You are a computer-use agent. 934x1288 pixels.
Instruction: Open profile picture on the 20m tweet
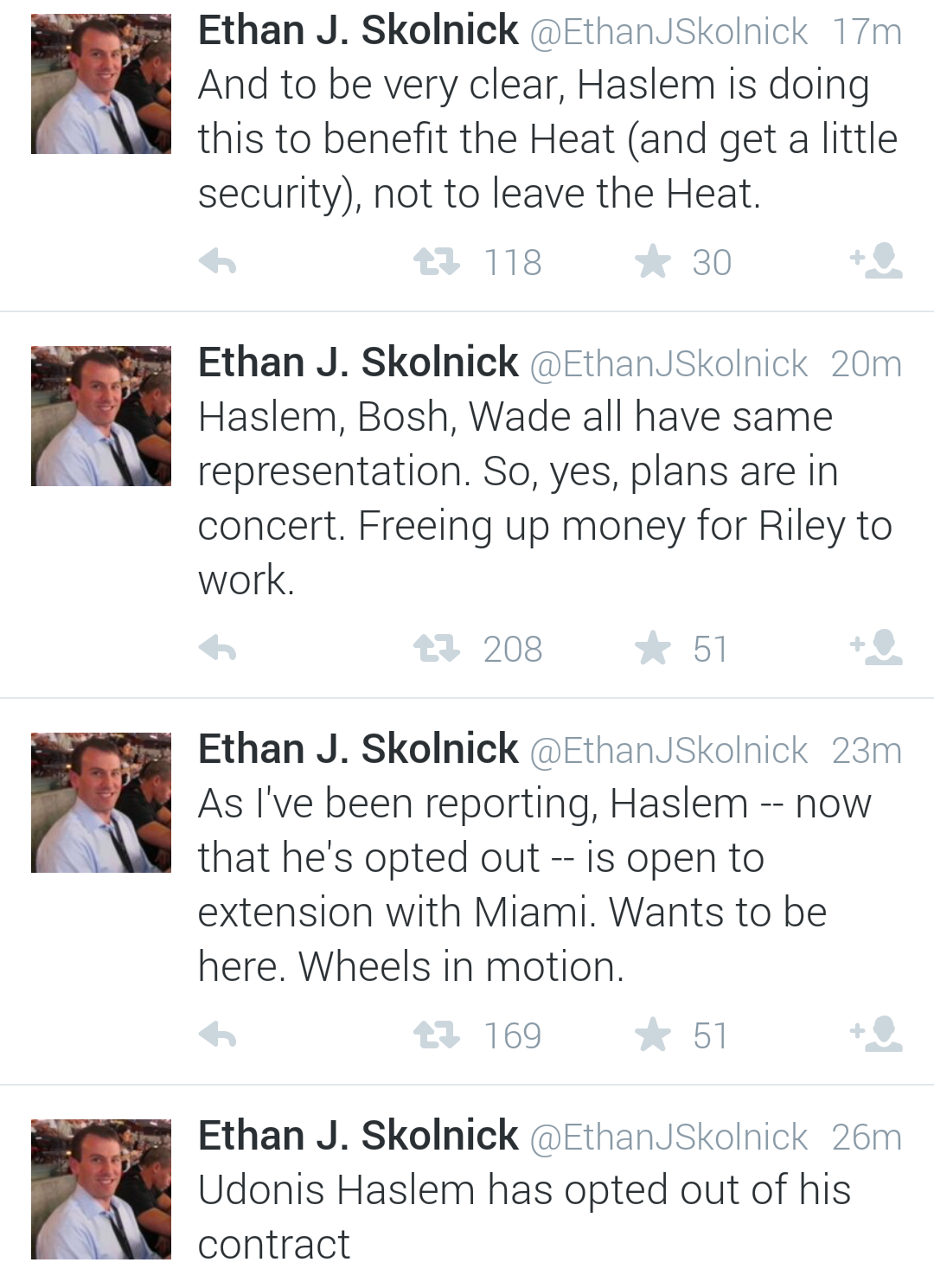(101, 416)
